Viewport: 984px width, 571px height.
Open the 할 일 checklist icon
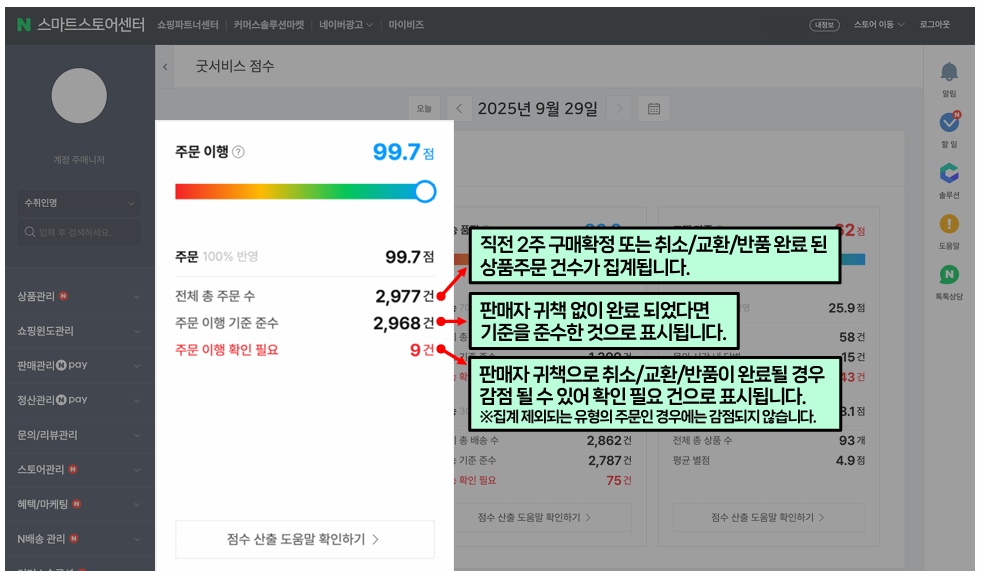click(949, 122)
